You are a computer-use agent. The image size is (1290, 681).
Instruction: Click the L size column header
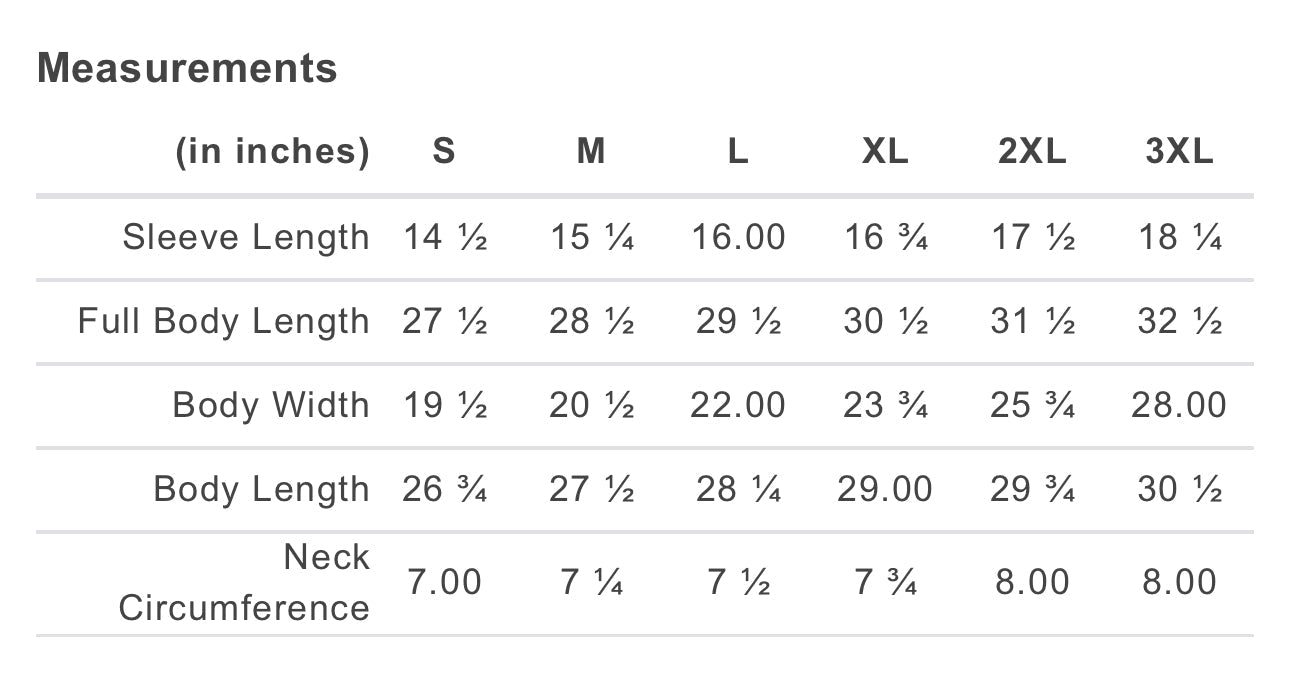pos(738,151)
